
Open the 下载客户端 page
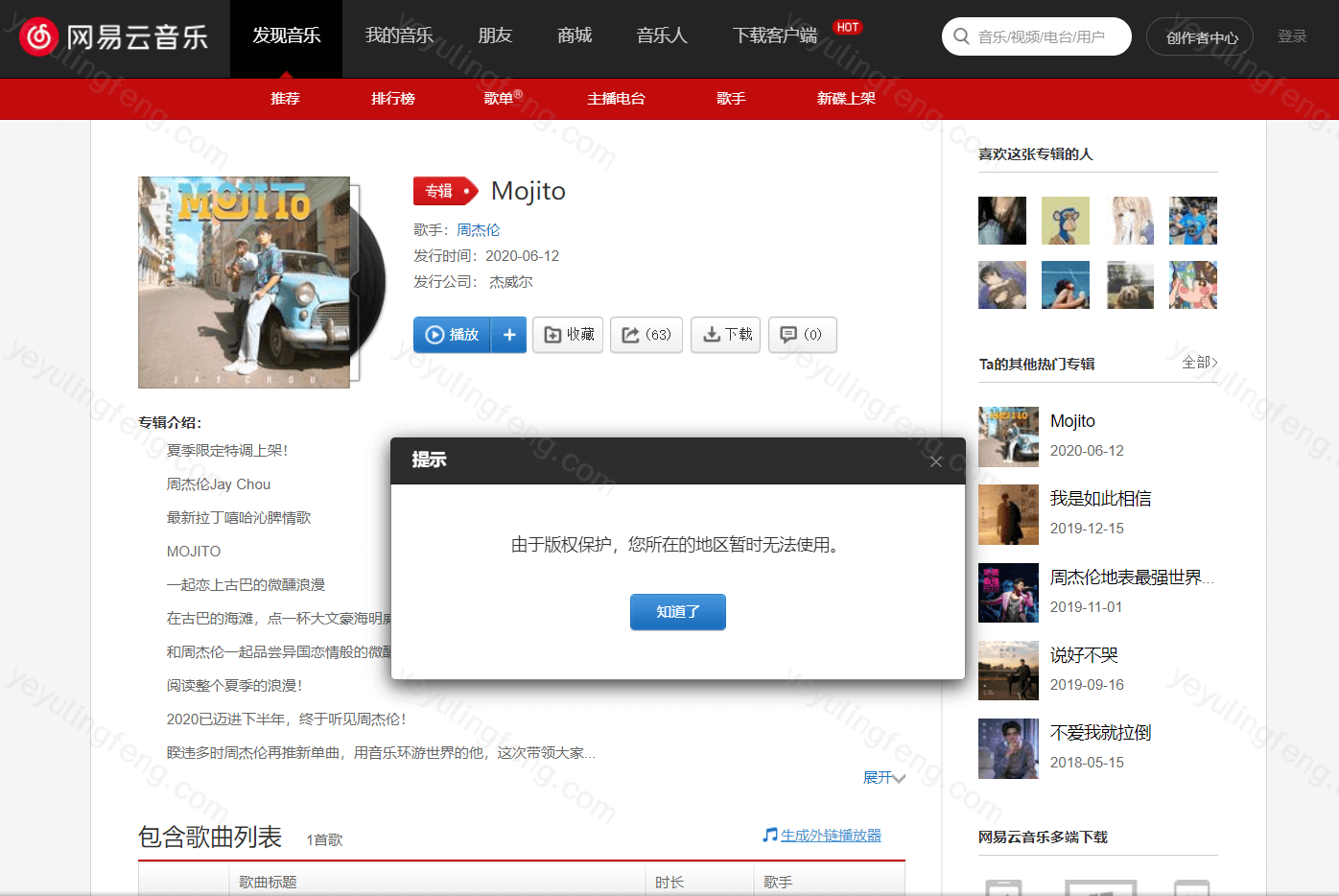[774, 35]
